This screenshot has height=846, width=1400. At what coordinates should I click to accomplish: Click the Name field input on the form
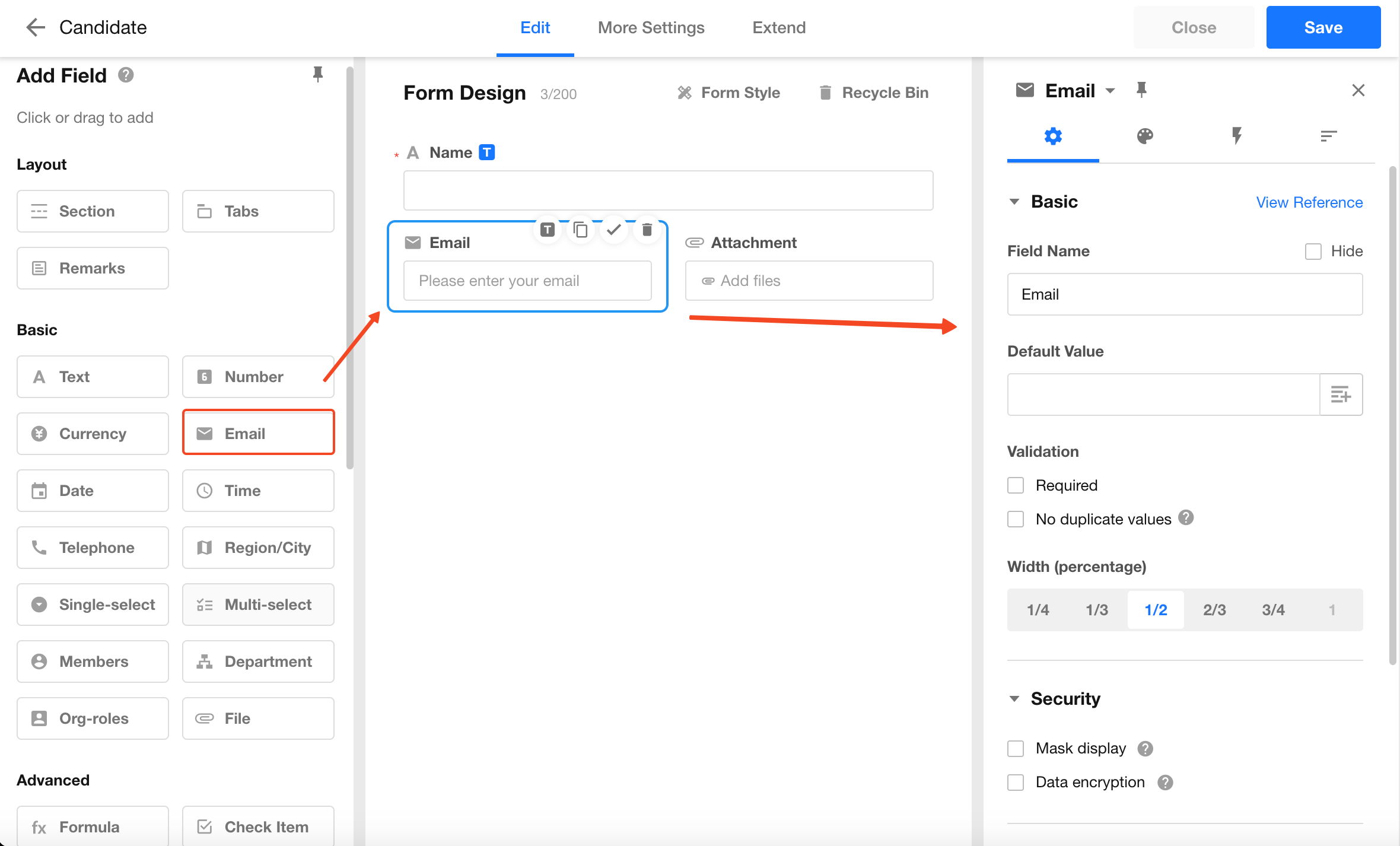click(668, 190)
